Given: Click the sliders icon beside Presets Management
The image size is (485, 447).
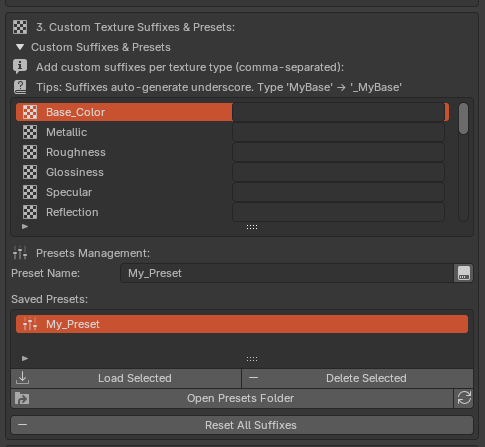Looking at the screenshot, I should pyautogui.click(x=20, y=253).
